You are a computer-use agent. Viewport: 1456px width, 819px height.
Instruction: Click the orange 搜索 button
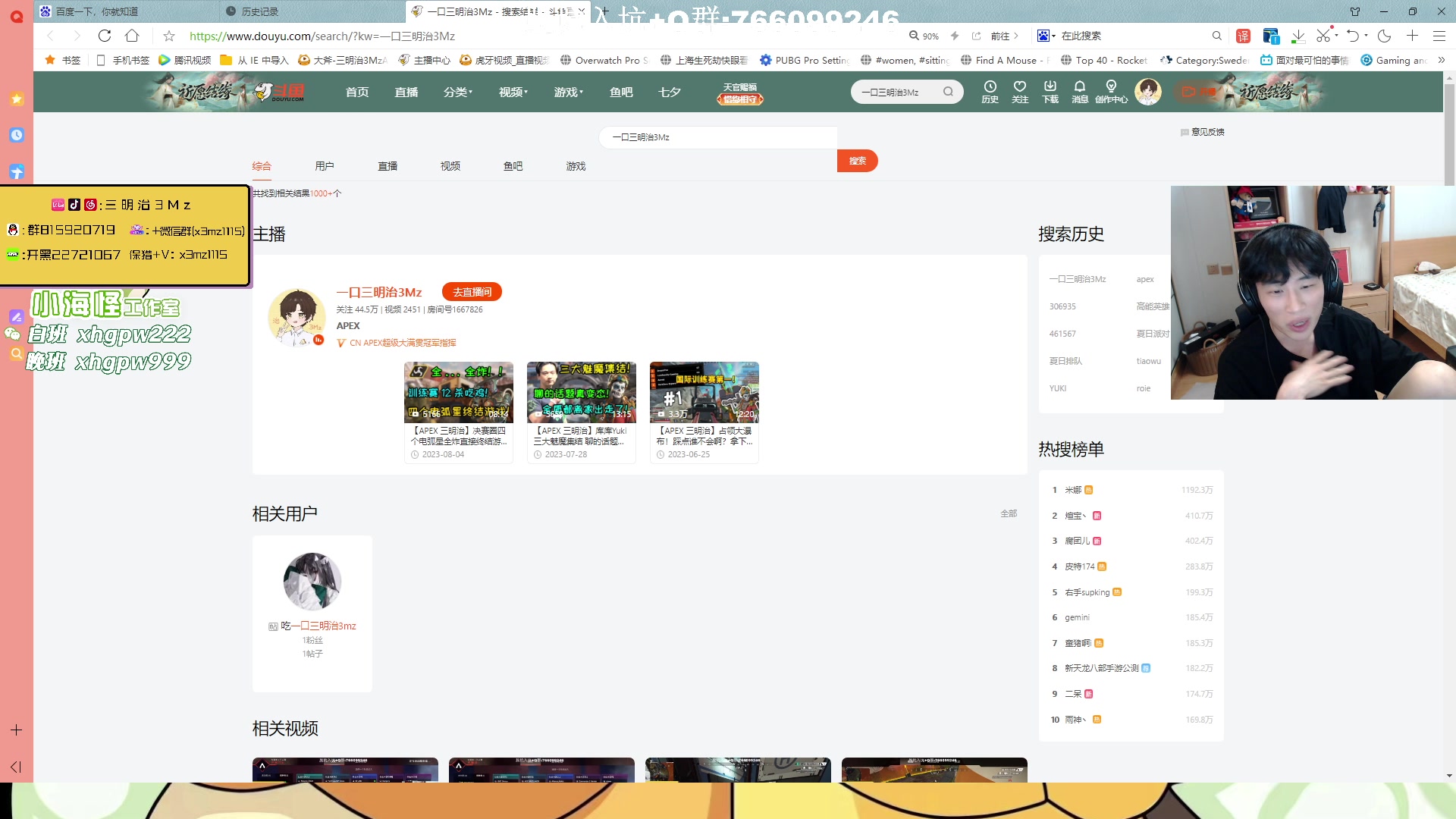(x=858, y=161)
